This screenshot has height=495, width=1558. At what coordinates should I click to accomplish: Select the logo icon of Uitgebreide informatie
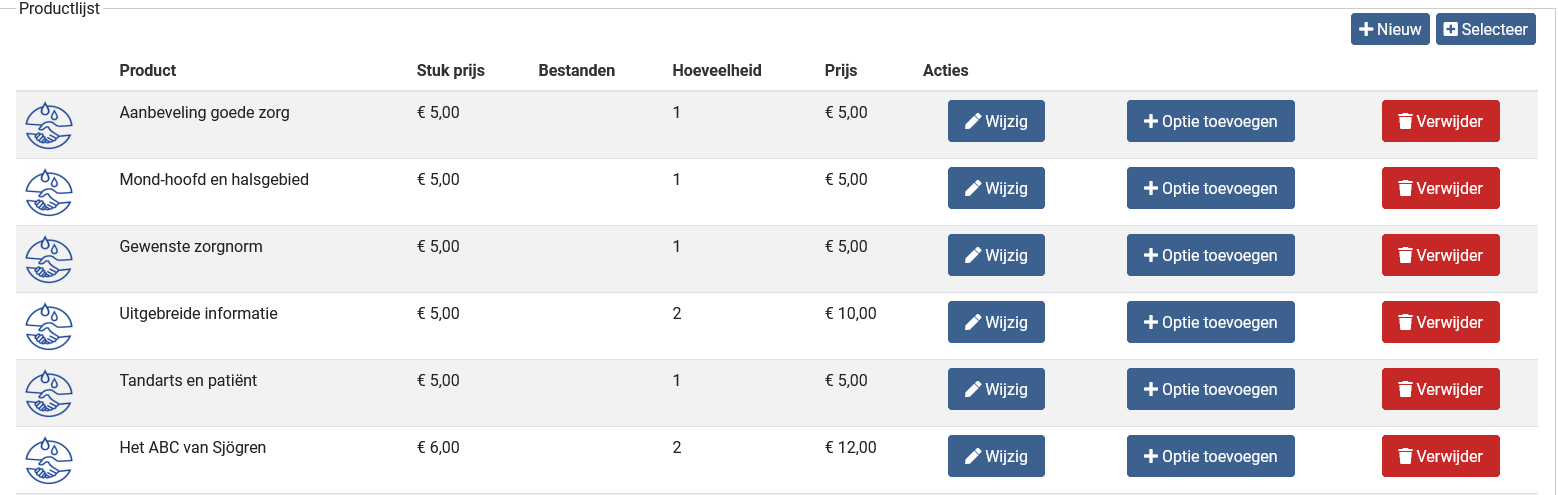49,326
